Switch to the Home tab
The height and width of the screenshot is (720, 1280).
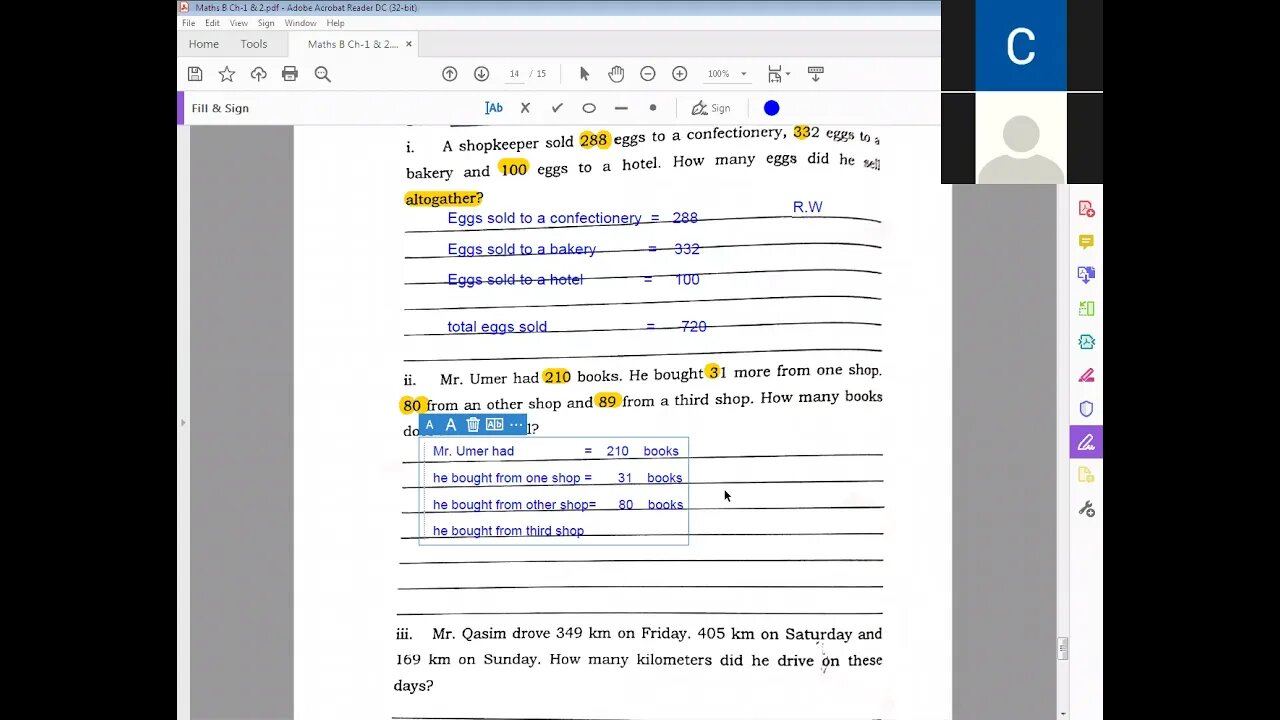click(x=204, y=44)
